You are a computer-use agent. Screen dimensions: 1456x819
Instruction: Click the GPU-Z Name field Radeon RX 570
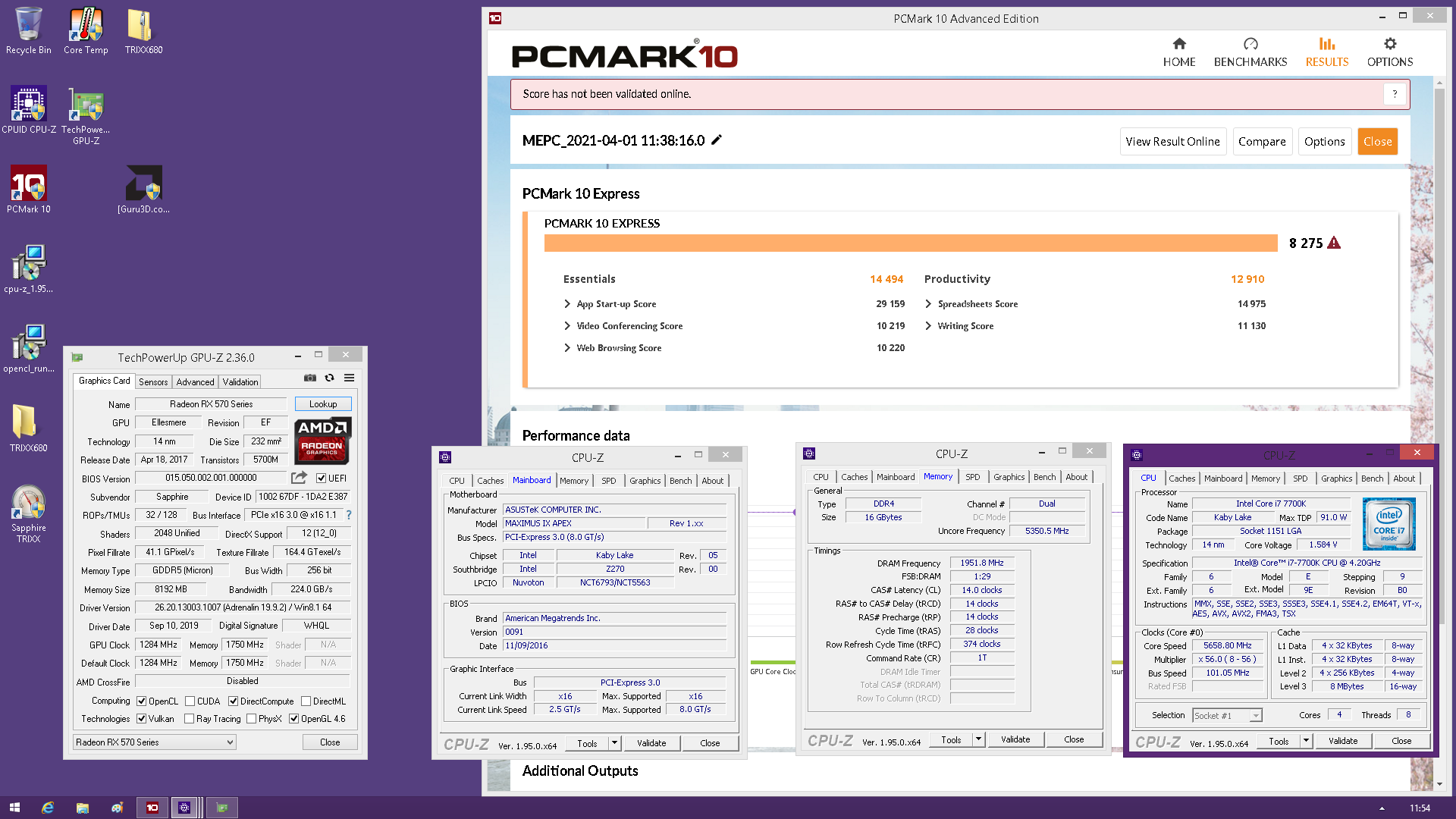pyautogui.click(x=212, y=404)
